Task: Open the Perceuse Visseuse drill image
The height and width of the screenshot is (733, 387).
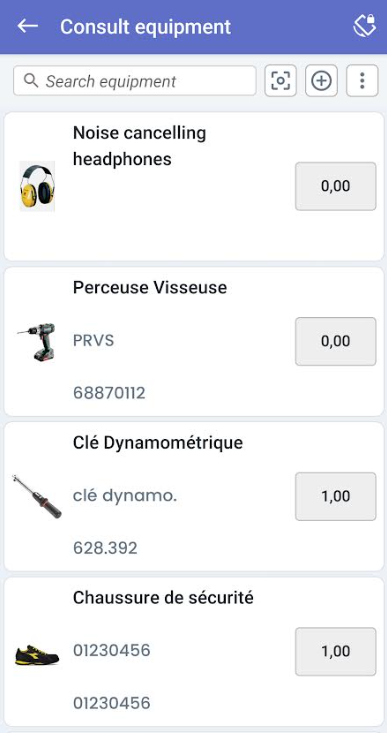Action: tap(36, 341)
